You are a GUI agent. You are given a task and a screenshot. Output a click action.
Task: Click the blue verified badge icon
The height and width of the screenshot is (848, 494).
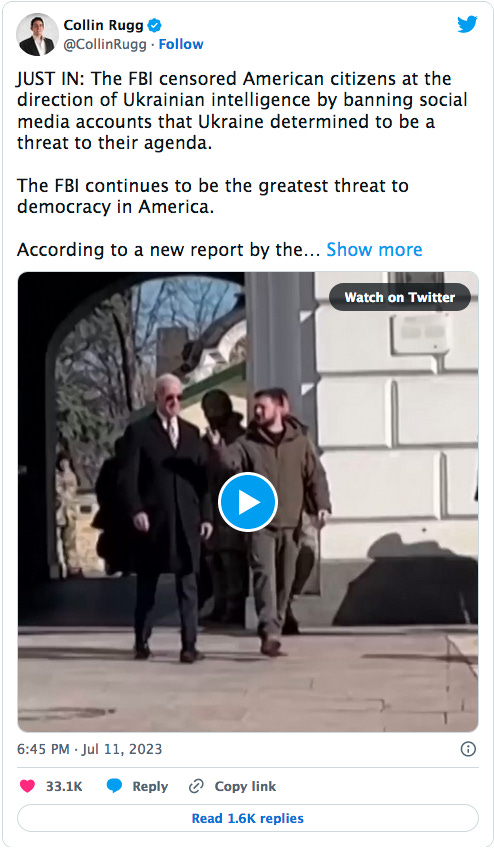pyautogui.click(x=155, y=25)
